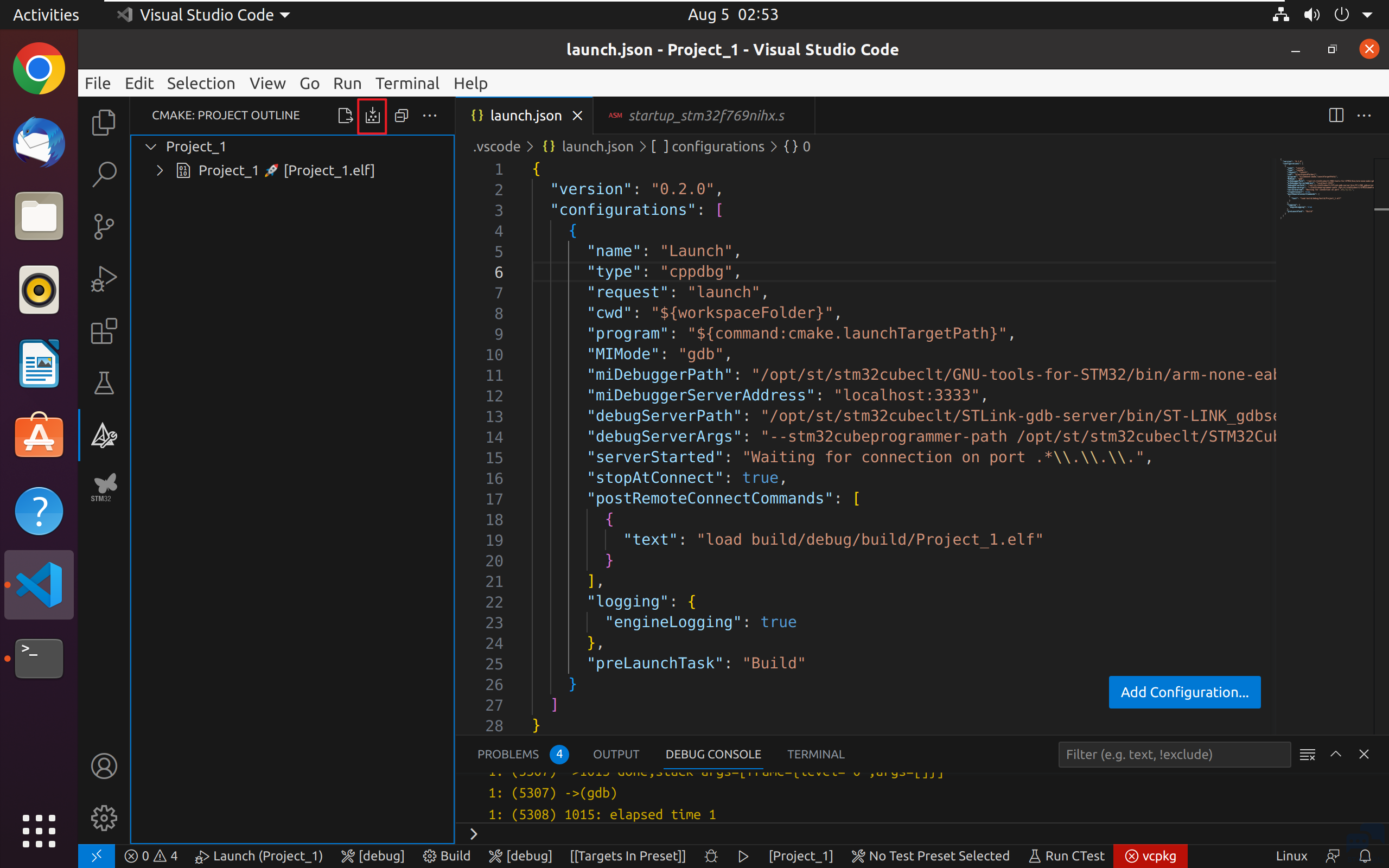Open the Testing flask view
1389x868 pixels.
(104, 383)
